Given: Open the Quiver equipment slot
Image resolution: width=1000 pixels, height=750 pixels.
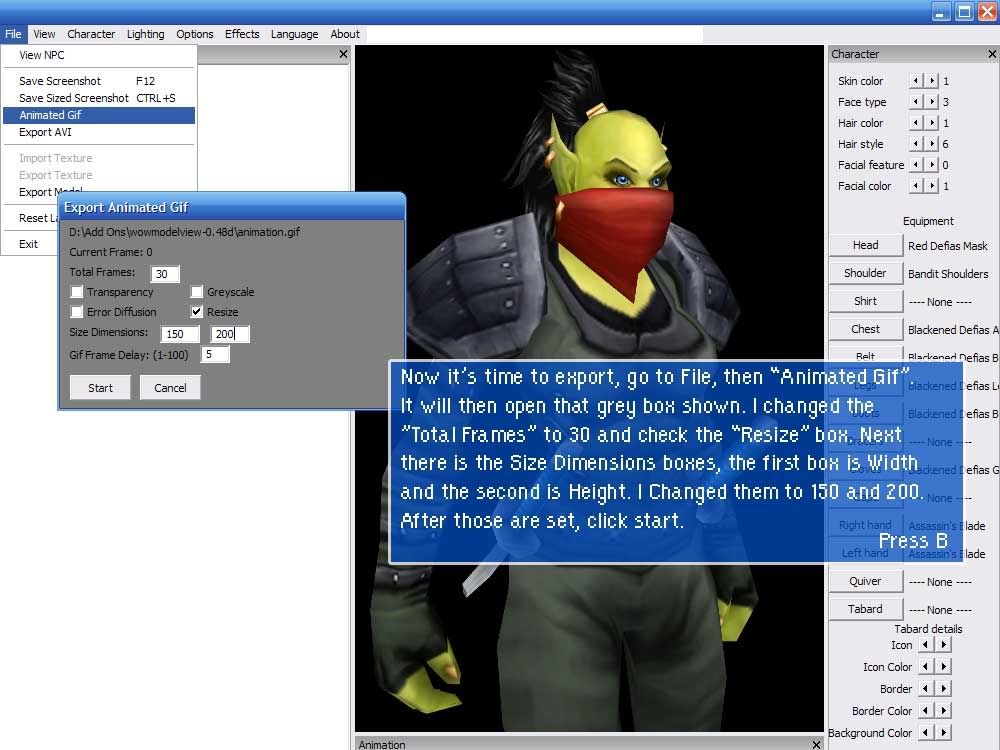Looking at the screenshot, I should tap(865, 582).
